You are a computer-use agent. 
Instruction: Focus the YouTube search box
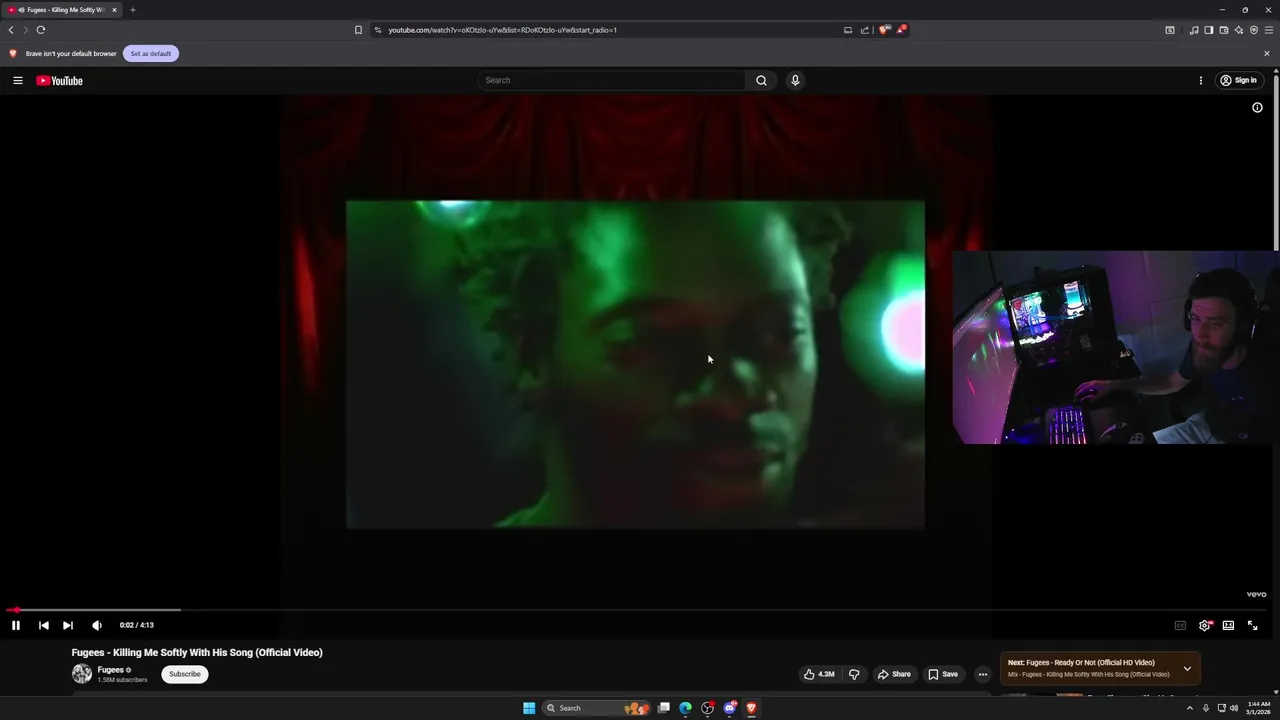[611, 80]
